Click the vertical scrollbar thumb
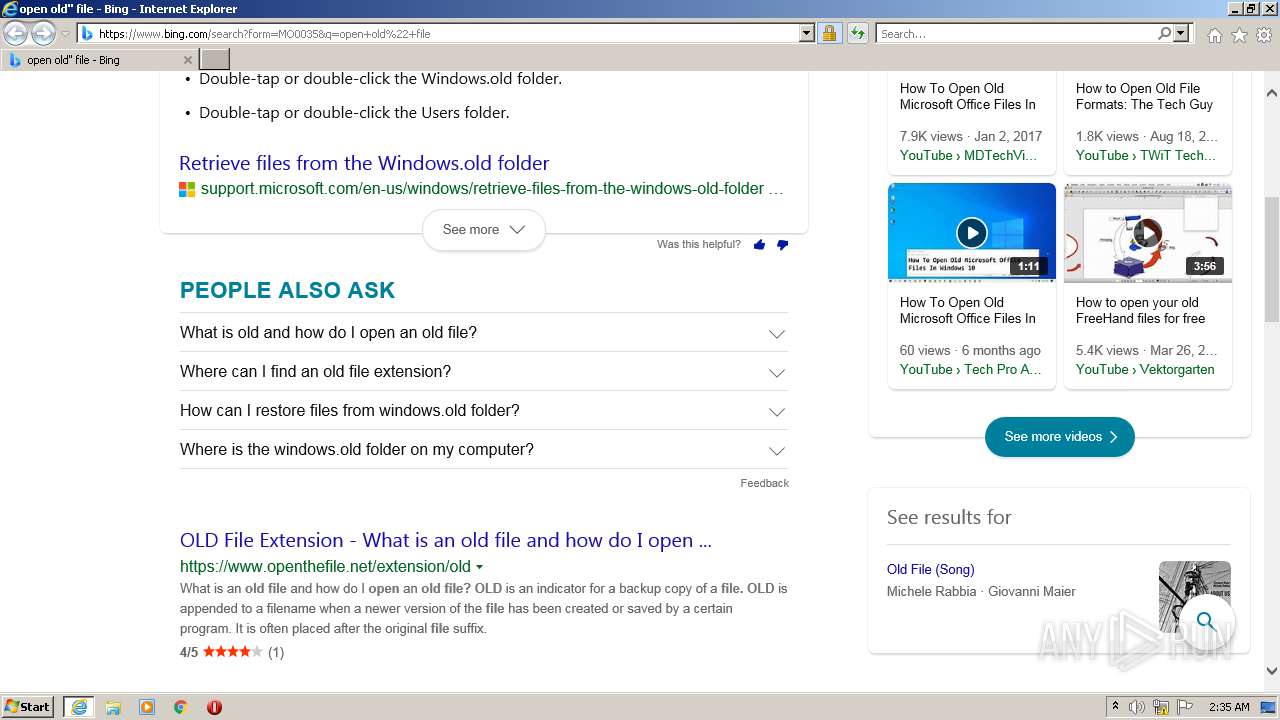 [1272, 260]
